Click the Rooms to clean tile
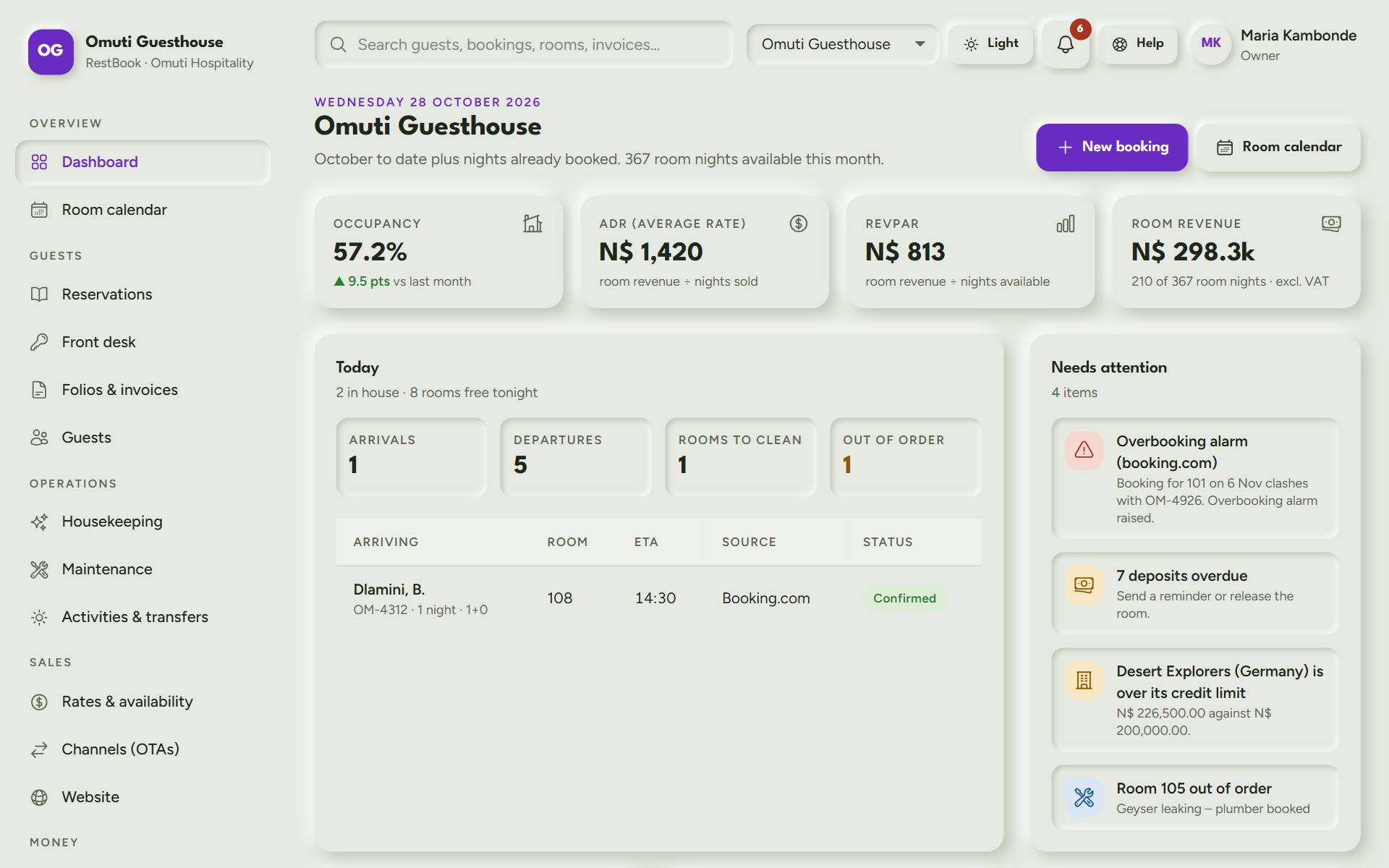This screenshot has height=868, width=1389. [x=741, y=457]
